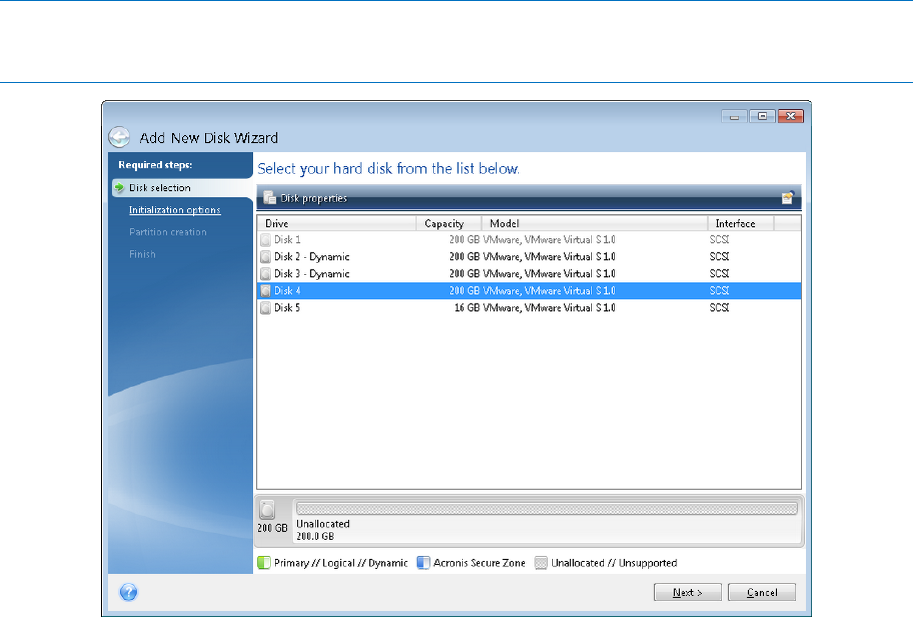The width and height of the screenshot is (913, 617).
Task: Sort by the Capacity column header
Action: 449,224
